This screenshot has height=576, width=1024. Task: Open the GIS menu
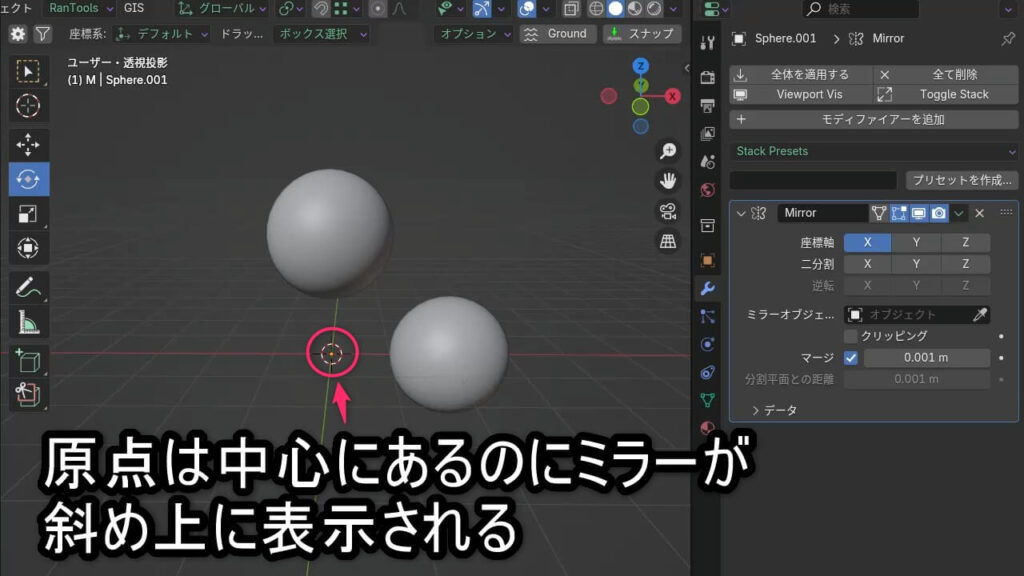tap(134, 8)
